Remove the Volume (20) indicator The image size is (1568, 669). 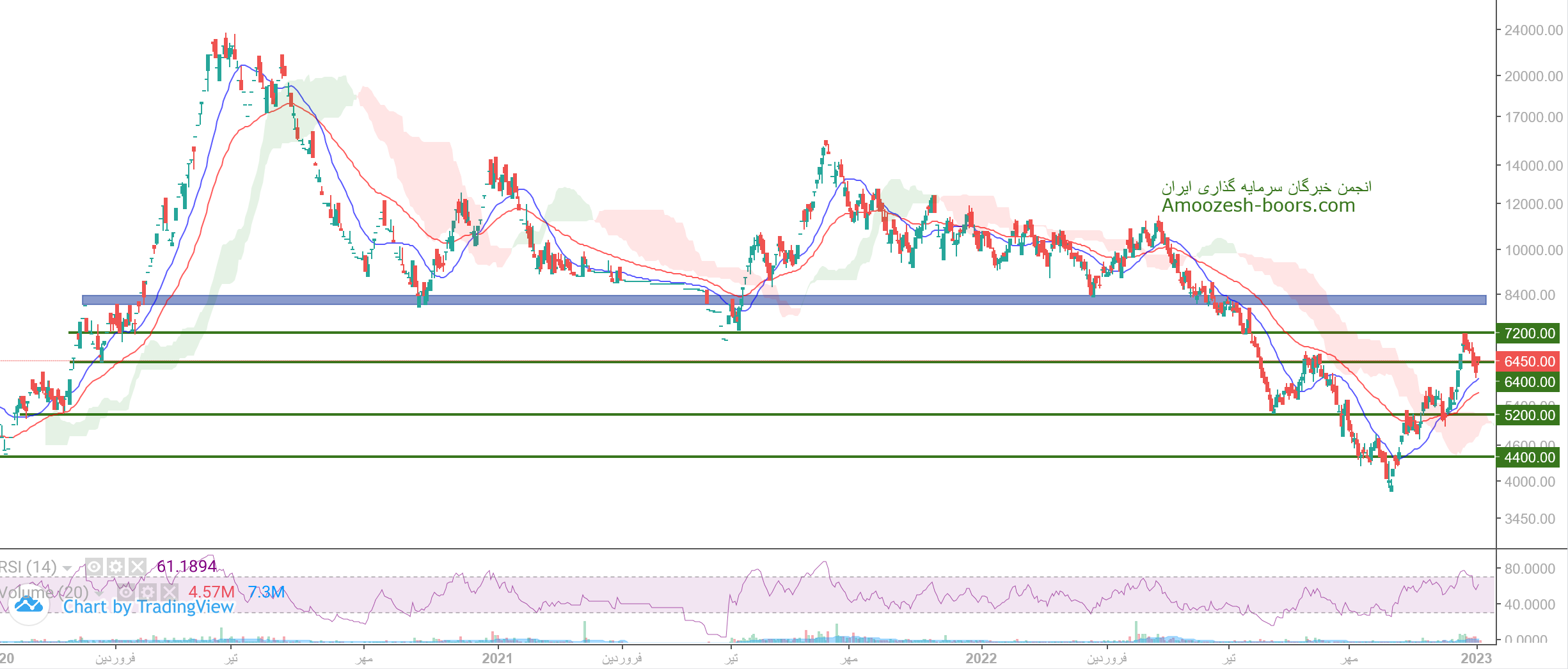170,592
